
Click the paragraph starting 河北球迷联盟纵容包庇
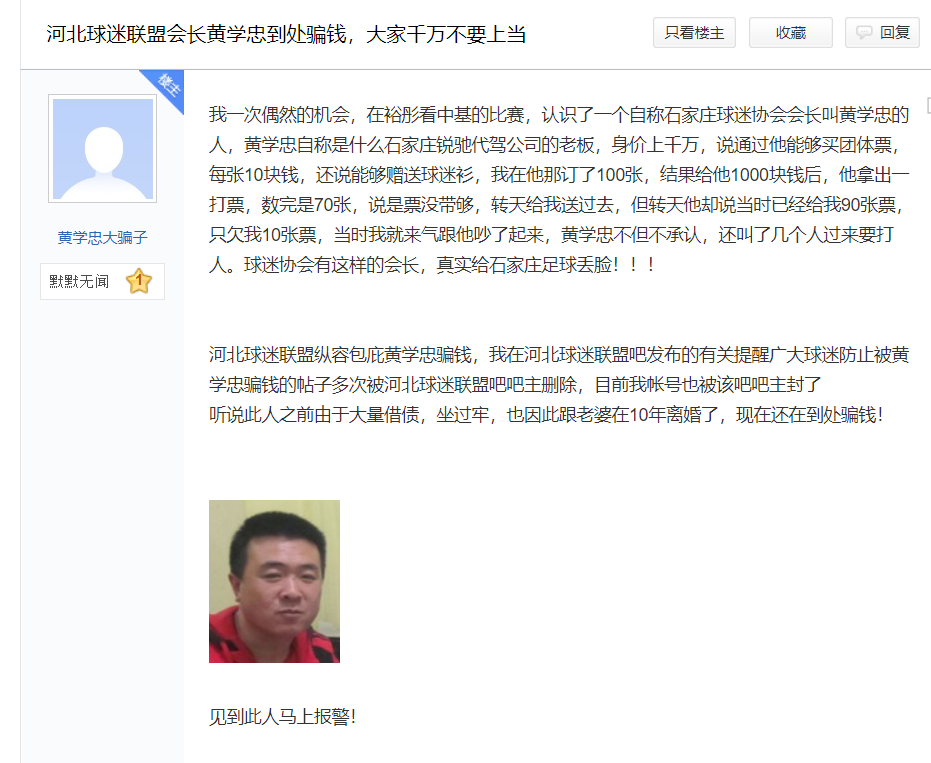559,369
